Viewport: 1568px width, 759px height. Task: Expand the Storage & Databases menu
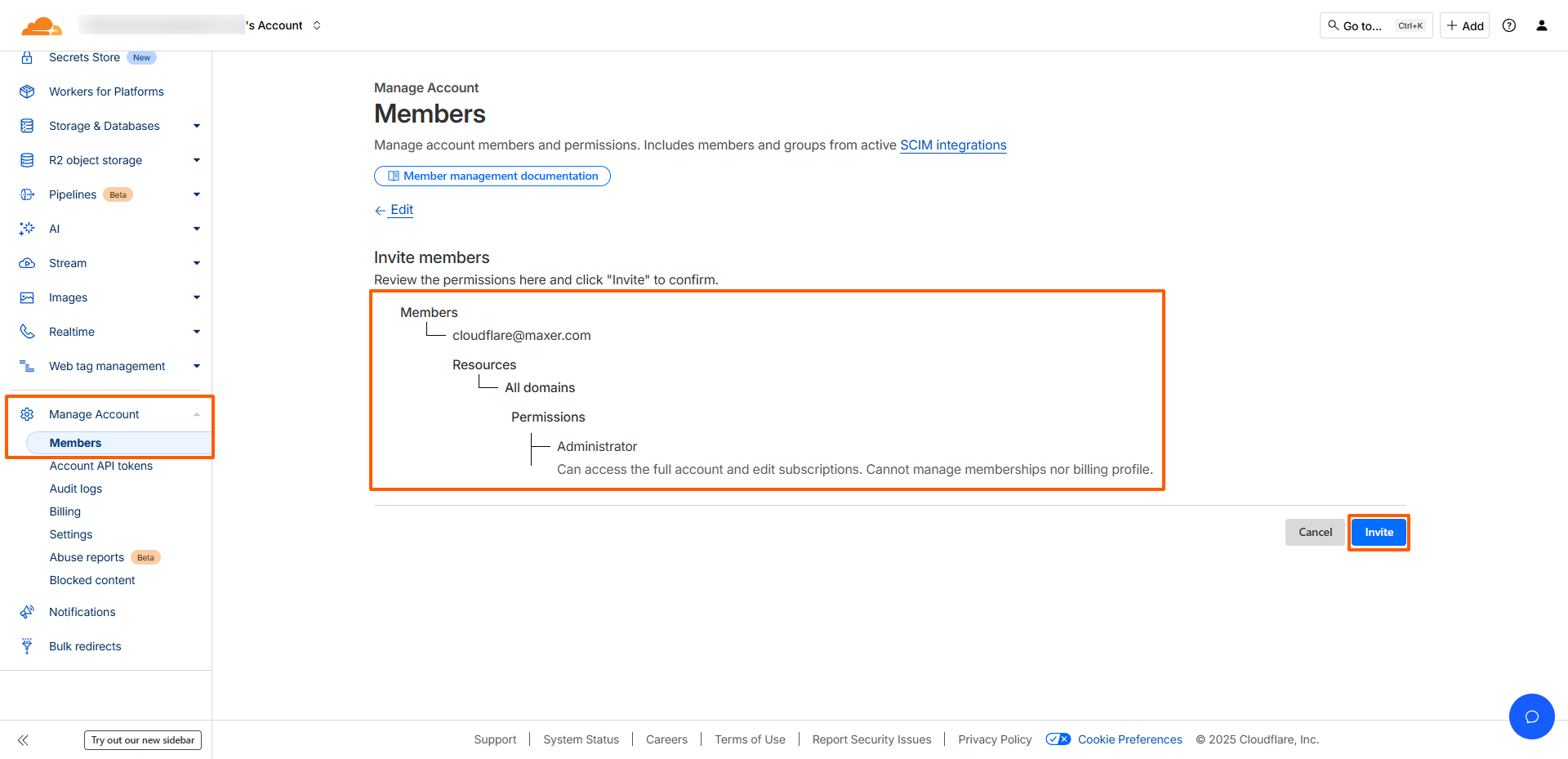pos(196,126)
